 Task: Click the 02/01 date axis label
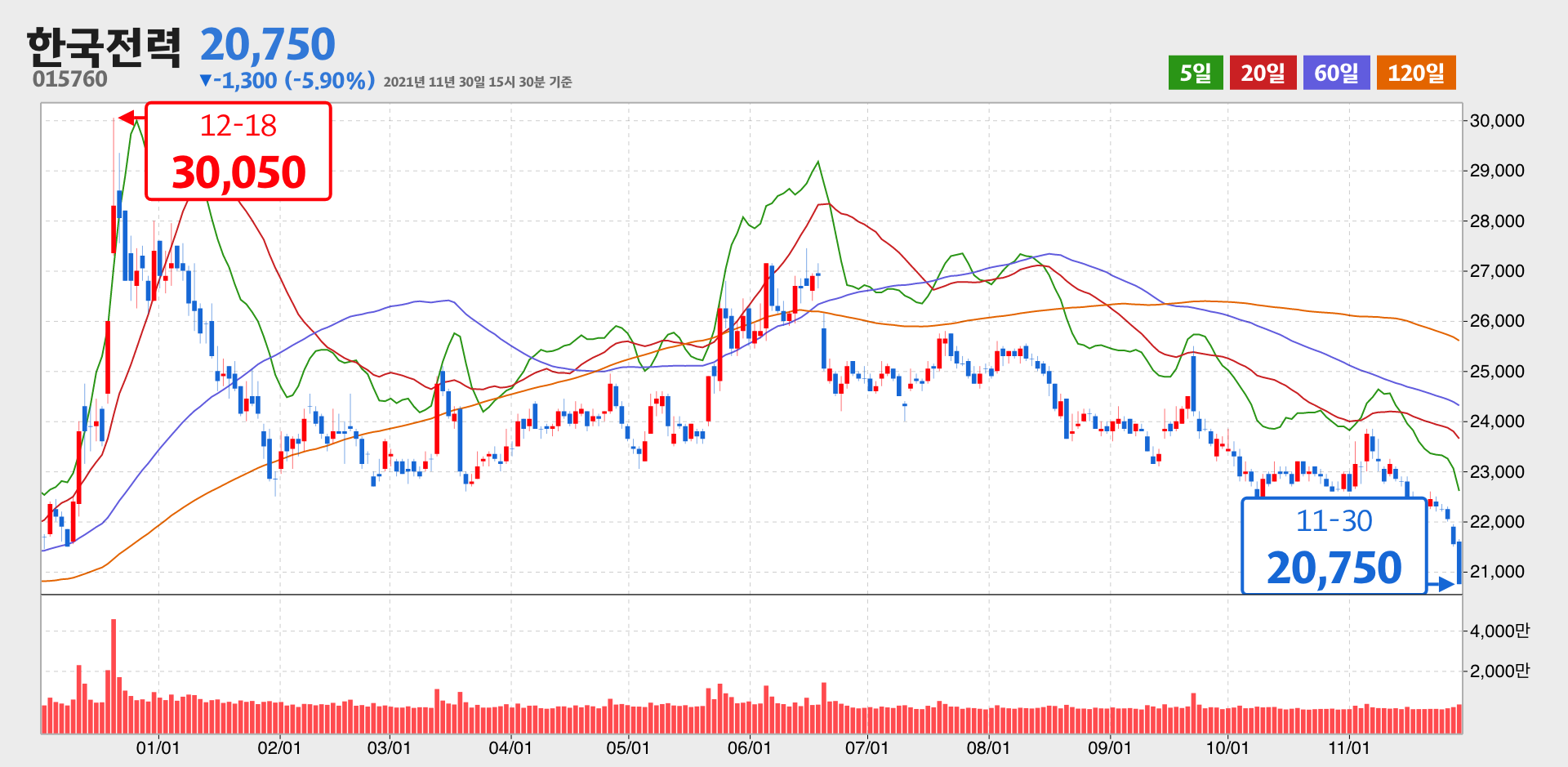[x=279, y=748]
